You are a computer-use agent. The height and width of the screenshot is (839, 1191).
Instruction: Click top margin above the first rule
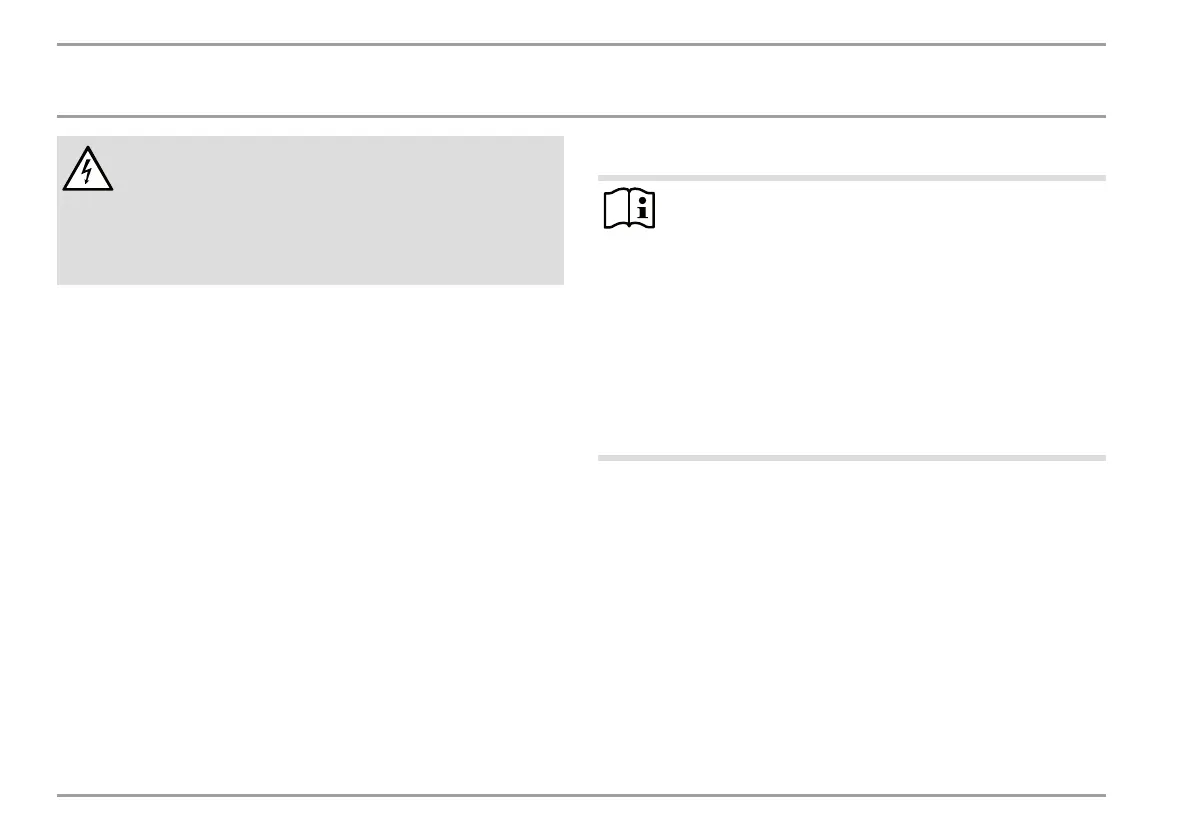point(581,21)
